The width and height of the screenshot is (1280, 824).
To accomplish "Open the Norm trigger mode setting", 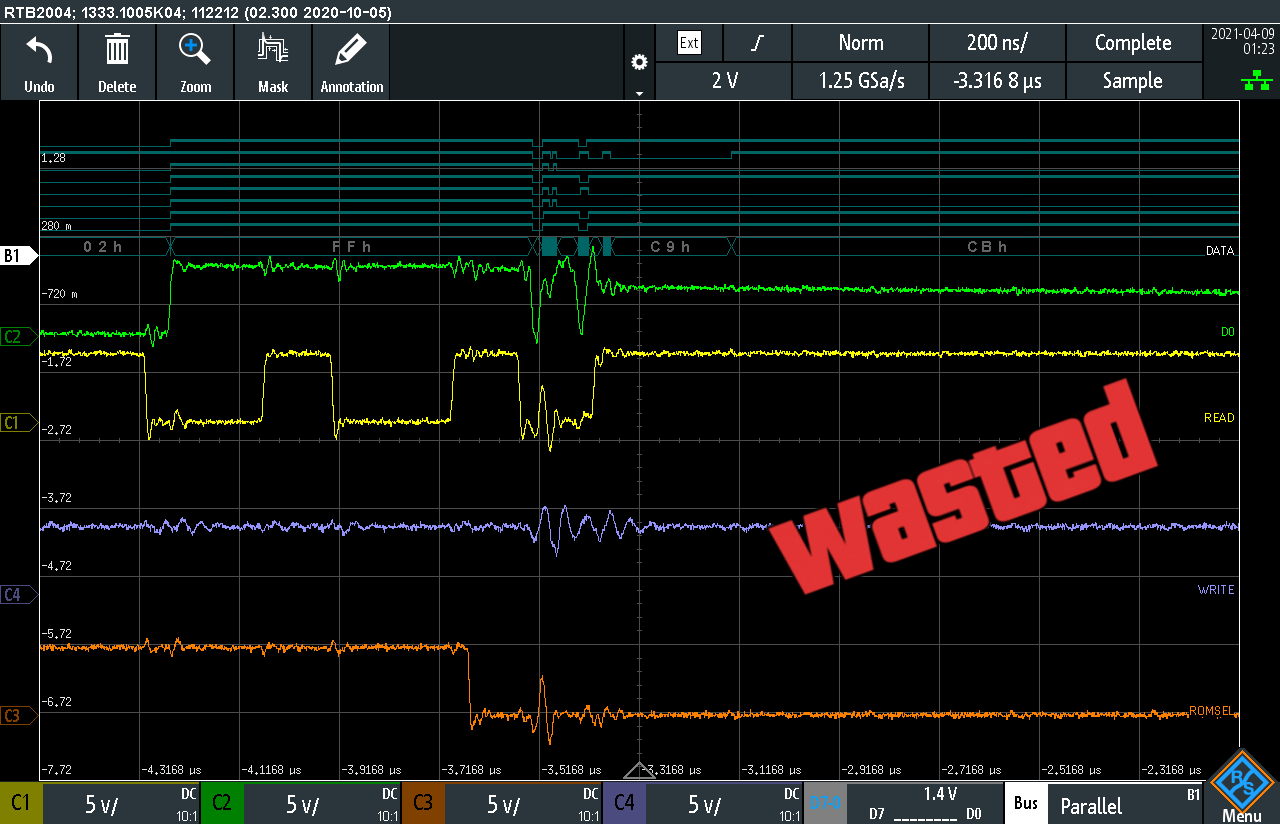I will point(860,43).
